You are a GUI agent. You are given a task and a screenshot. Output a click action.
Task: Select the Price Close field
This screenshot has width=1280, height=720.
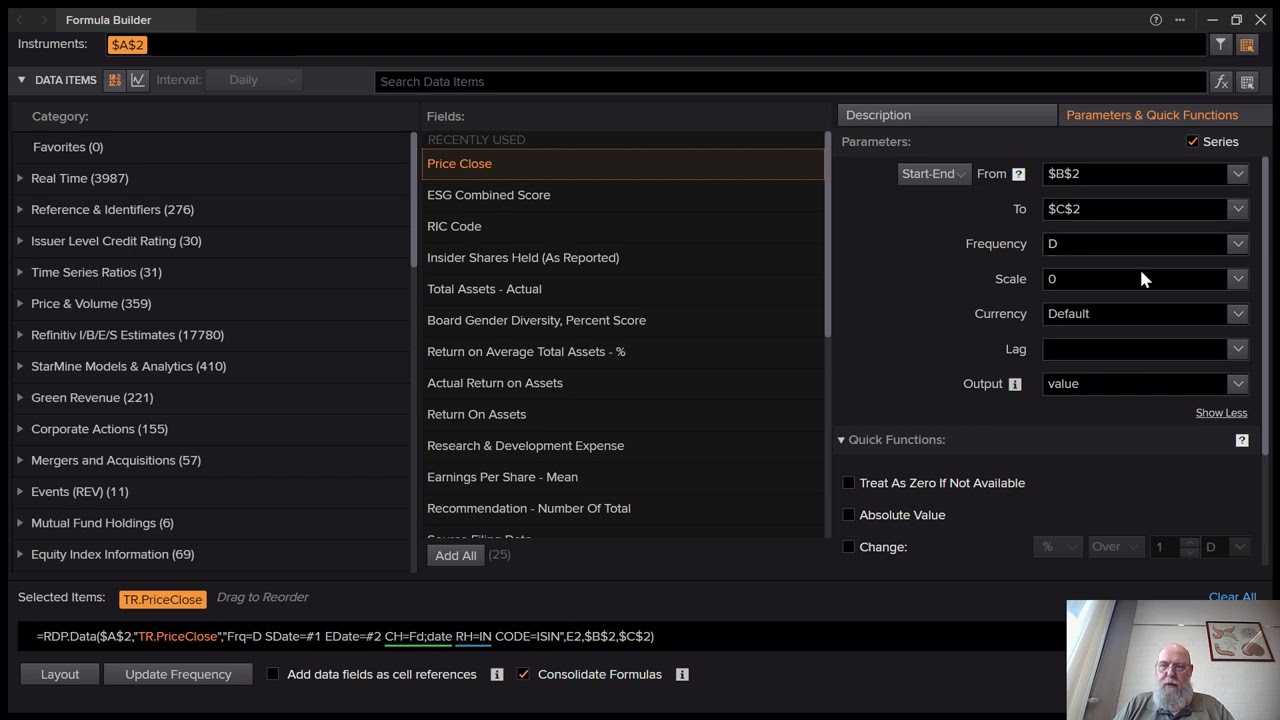point(623,164)
